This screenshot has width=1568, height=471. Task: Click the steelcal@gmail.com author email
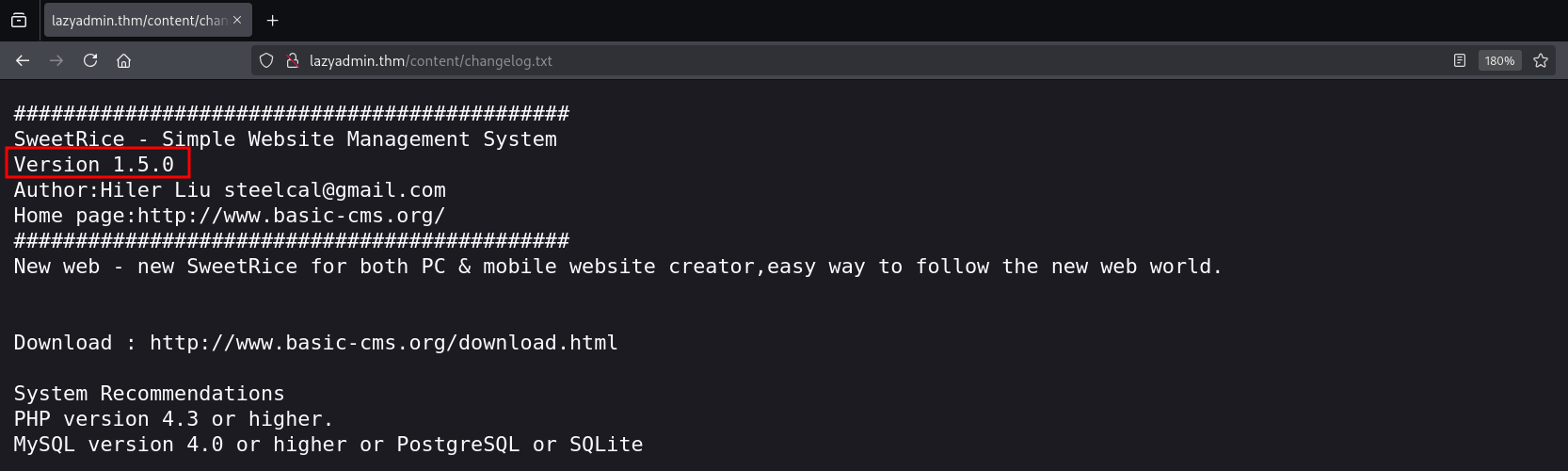tap(334, 189)
